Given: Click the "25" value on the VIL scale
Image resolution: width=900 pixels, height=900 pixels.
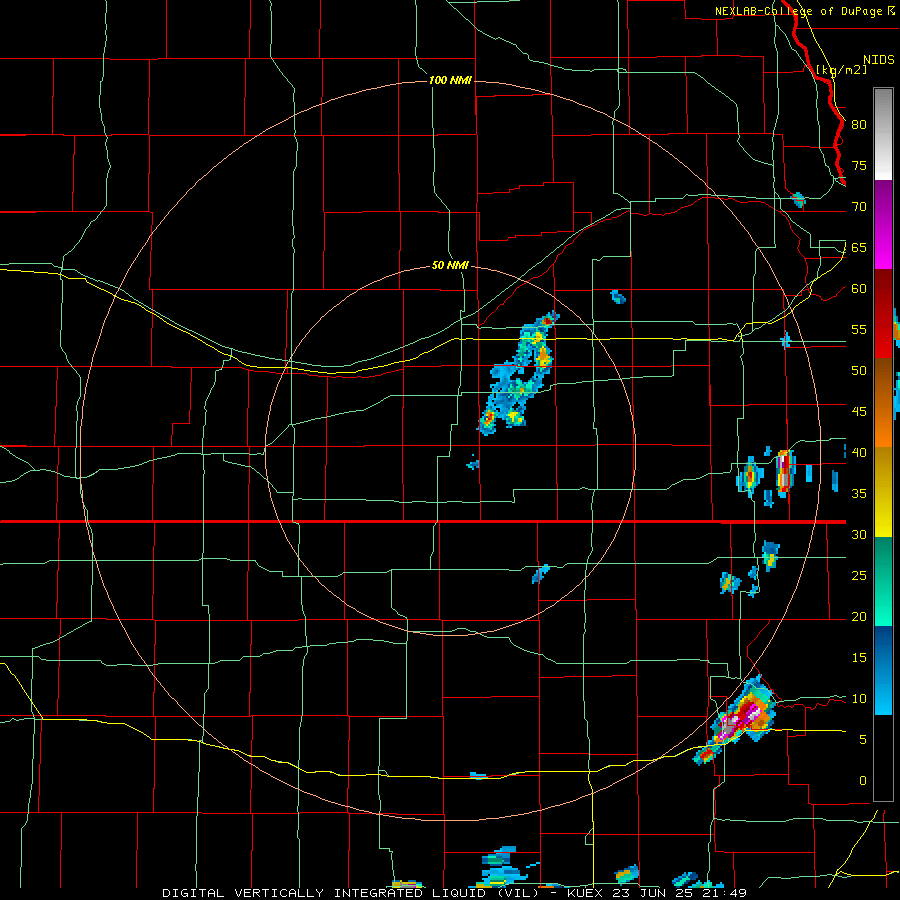Looking at the screenshot, I should tap(859, 575).
